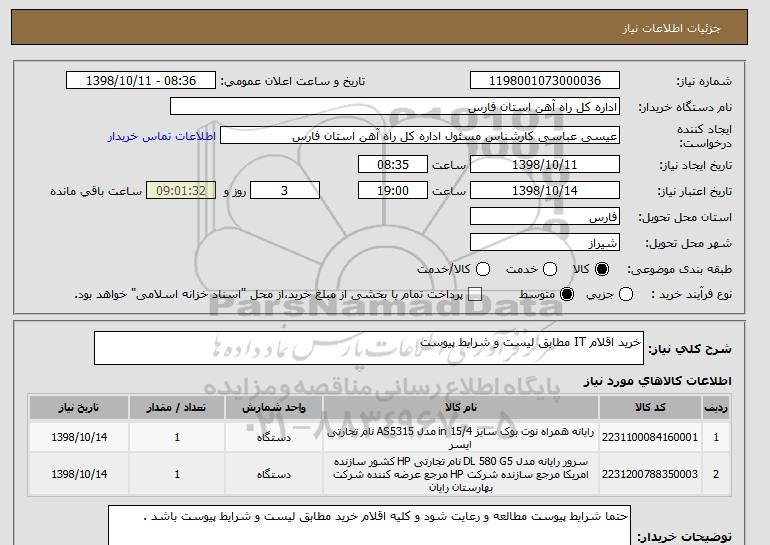Screen dimensions: 770x545
Task: Click the quantity cell in row 2
Action: click(177, 474)
